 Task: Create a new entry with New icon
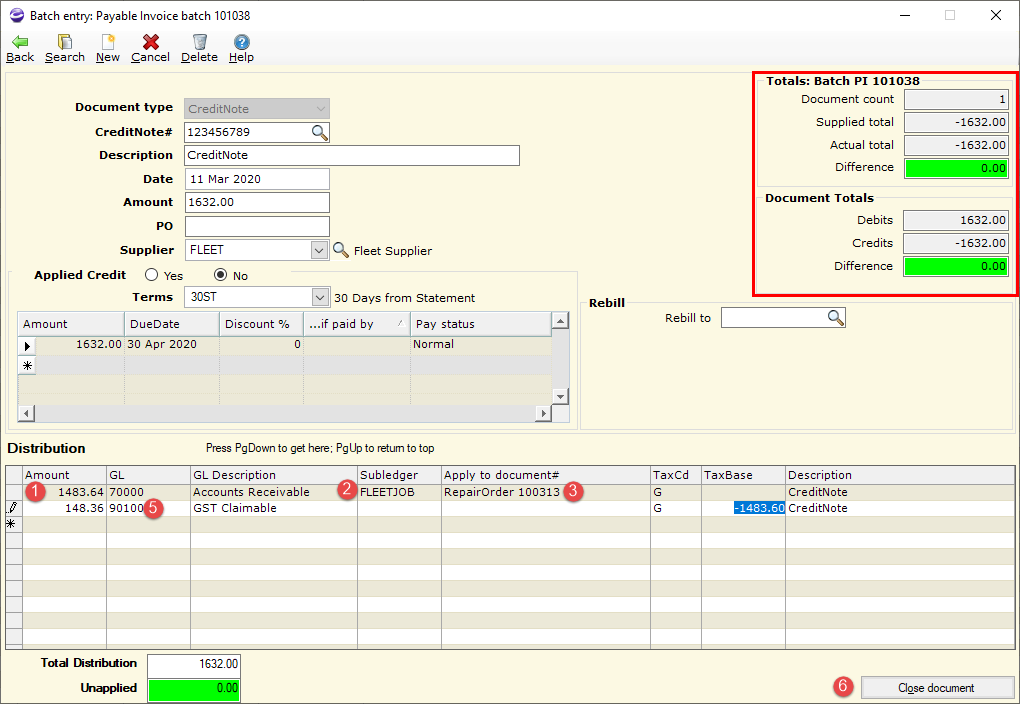click(x=107, y=42)
